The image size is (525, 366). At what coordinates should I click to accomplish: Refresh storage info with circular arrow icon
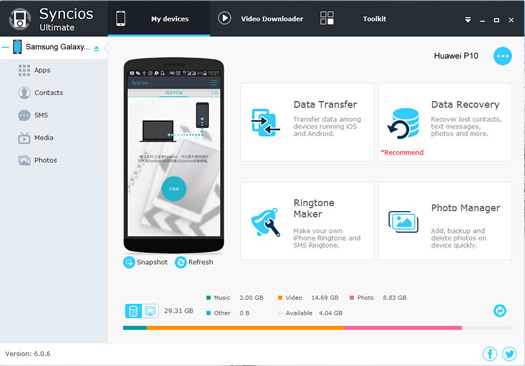click(500, 311)
